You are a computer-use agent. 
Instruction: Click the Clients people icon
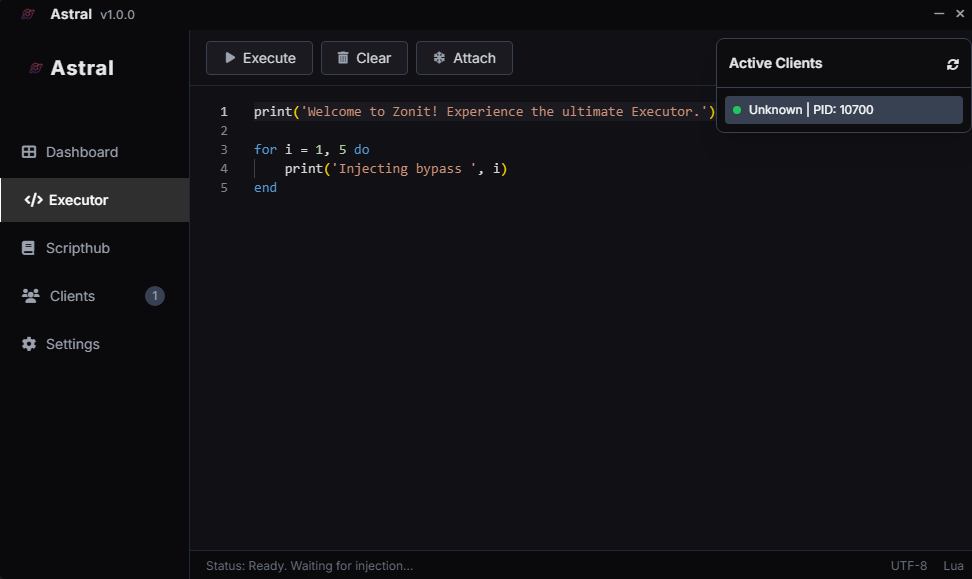click(30, 296)
